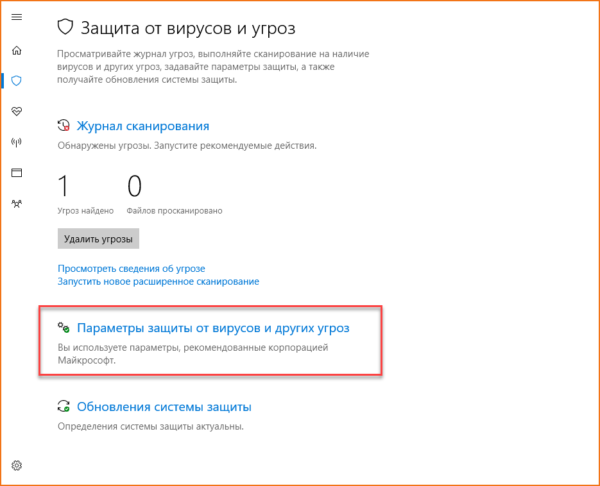The image size is (600, 486).
Task: Open 'Обновления системы защиты' heading link
Action: point(164,407)
